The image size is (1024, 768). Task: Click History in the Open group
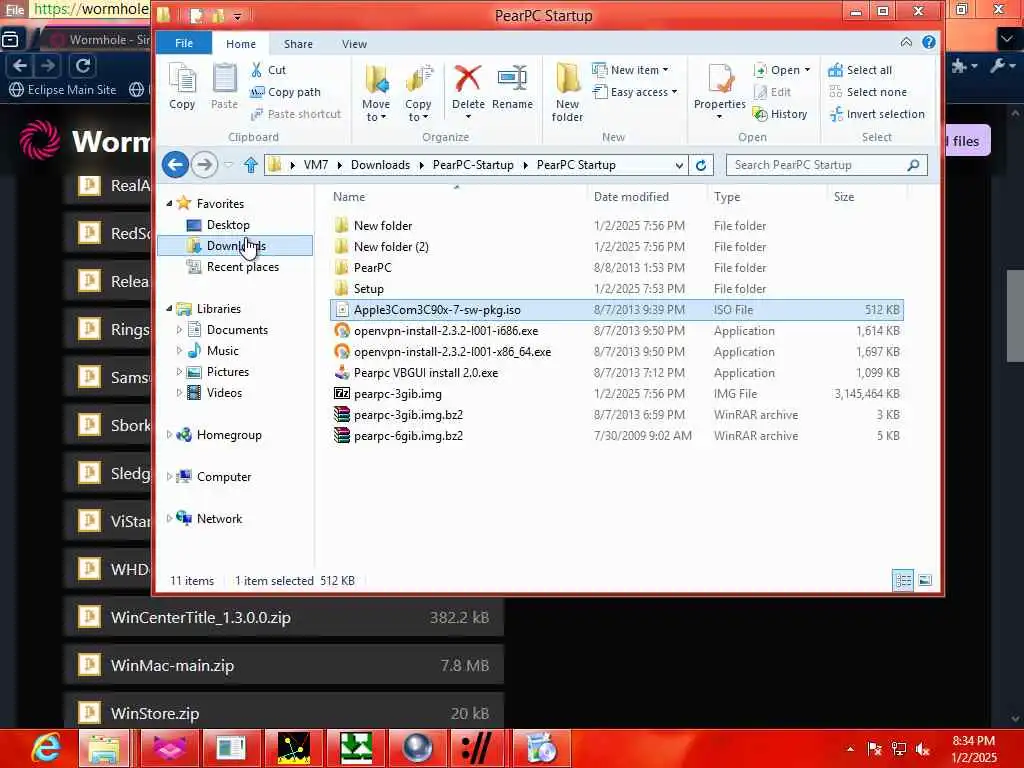click(780, 114)
